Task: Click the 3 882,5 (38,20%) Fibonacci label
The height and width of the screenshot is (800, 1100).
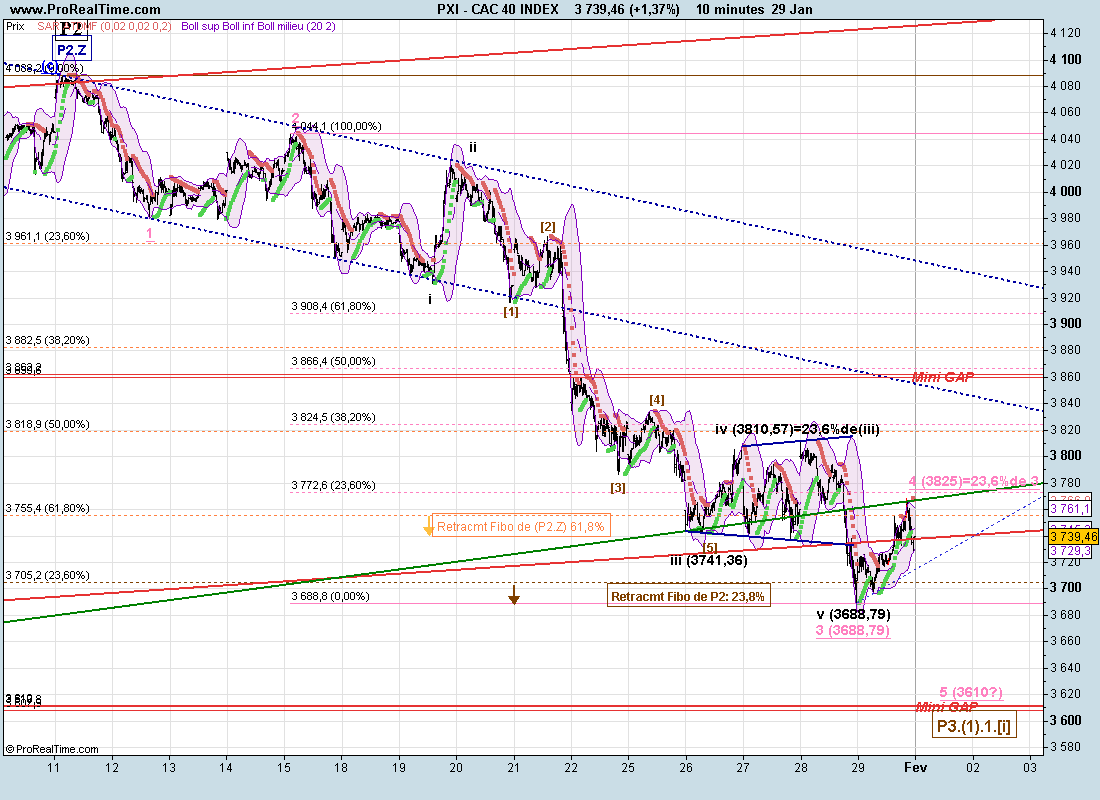Action: coord(48,340)
